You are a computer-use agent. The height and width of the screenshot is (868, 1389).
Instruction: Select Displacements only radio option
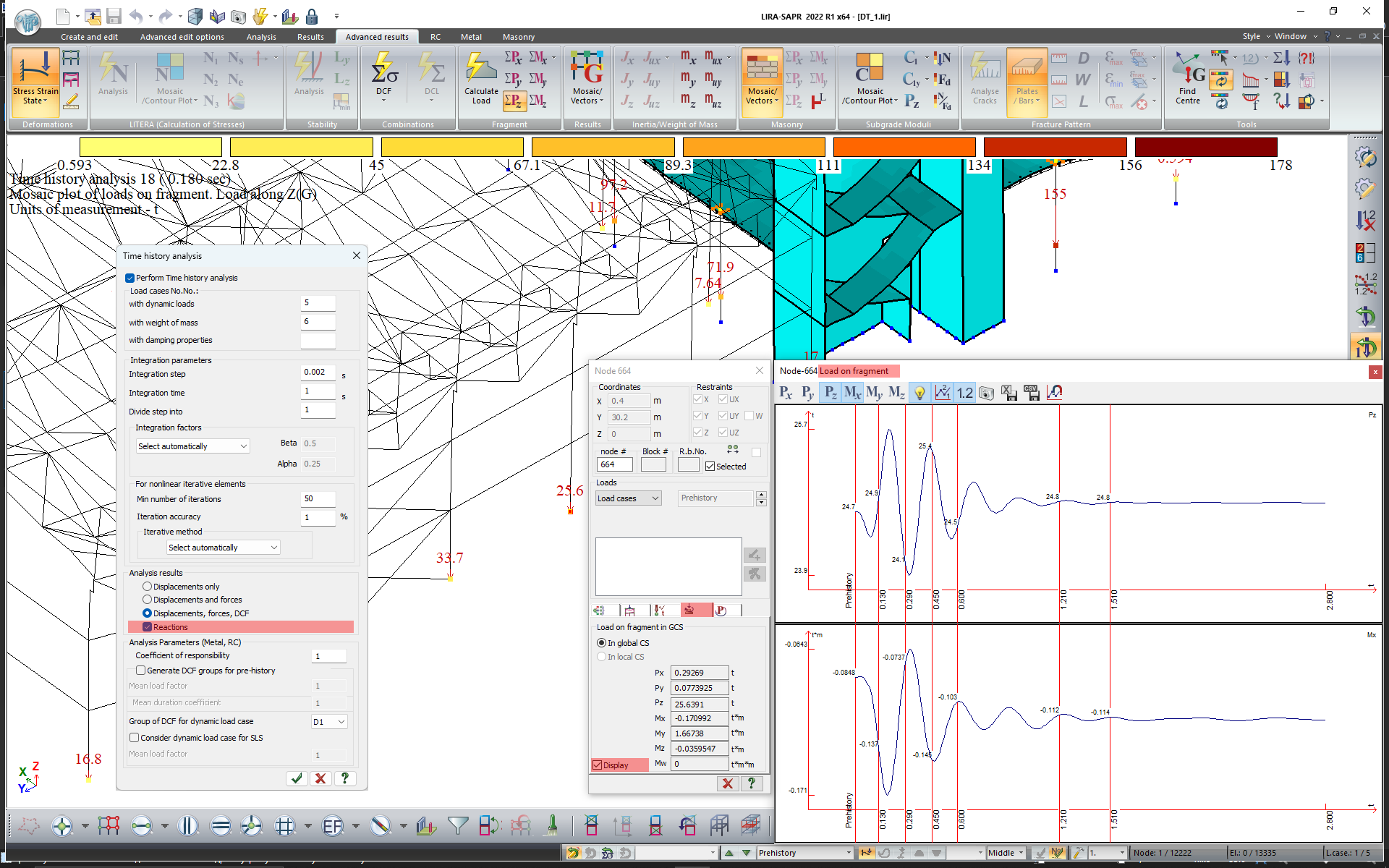[148, 587]
